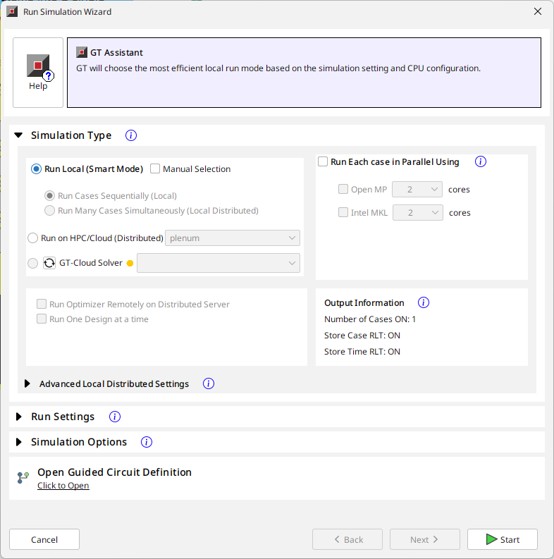Click info icon next to Simulation Type

131,135
